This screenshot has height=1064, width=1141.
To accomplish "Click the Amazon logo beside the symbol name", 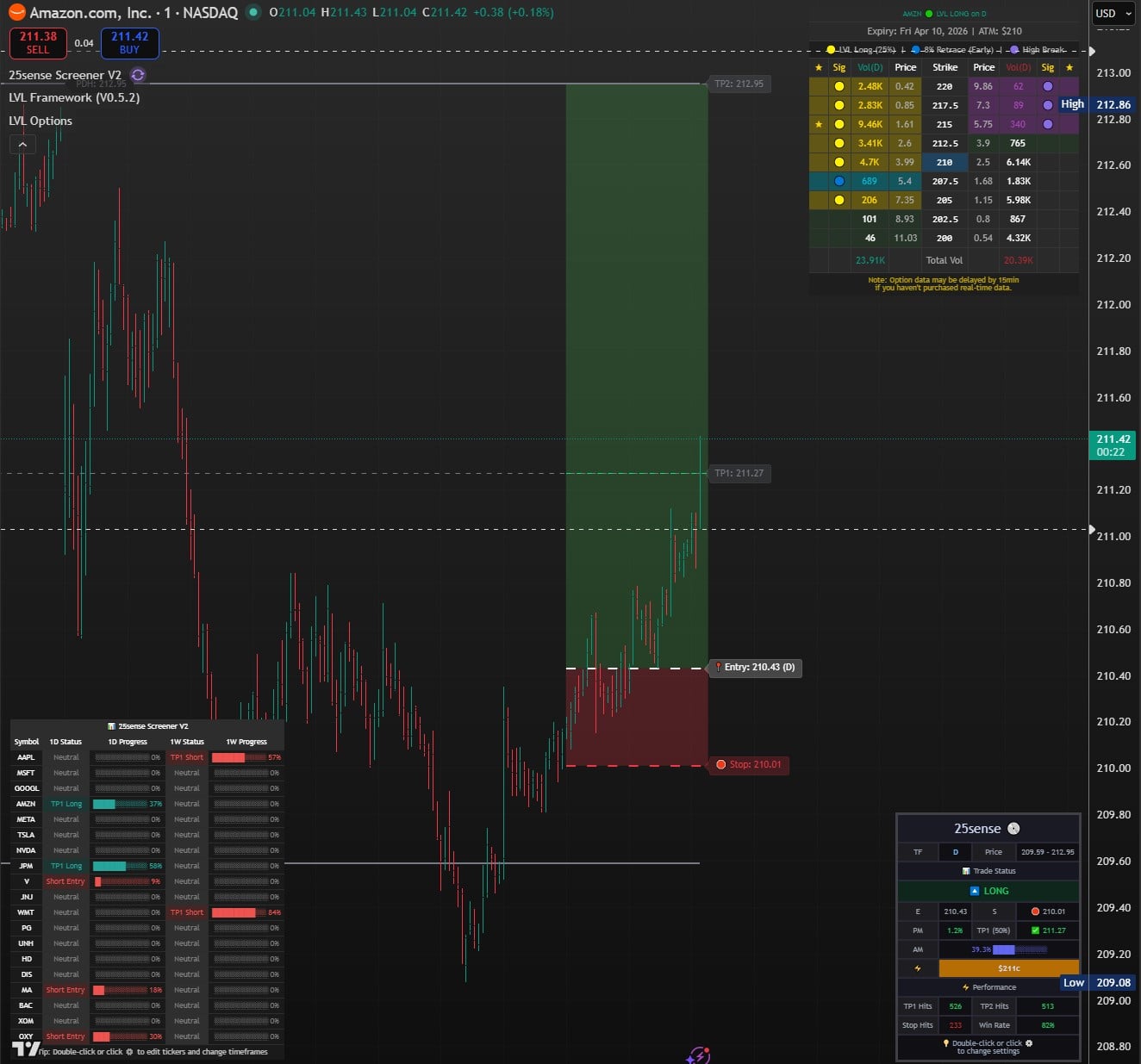I will coord(16,12).
